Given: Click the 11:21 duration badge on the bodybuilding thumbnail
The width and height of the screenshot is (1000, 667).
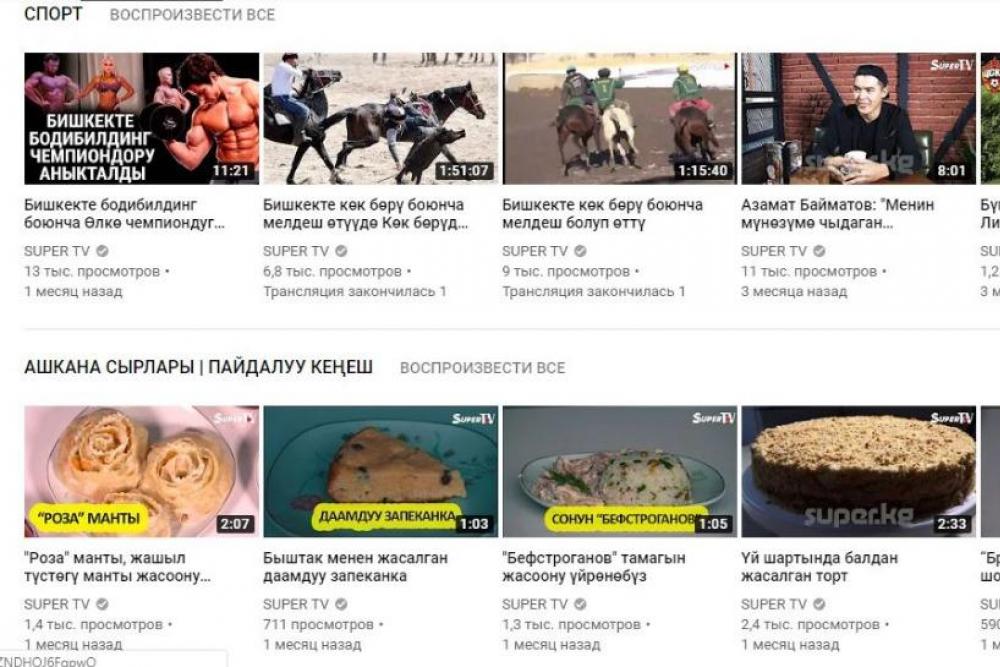Looking at the screenshot, I should (x=230, y=171).
